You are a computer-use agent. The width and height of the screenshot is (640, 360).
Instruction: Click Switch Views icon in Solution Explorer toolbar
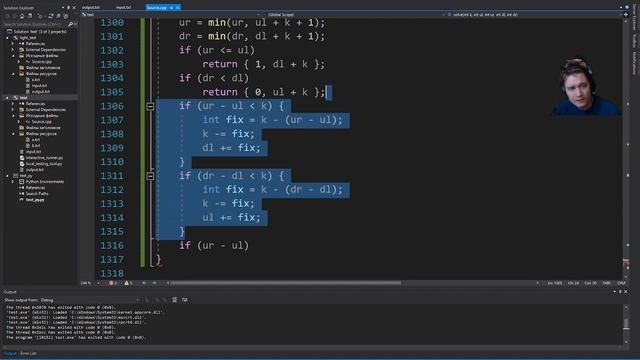point(30,16)
